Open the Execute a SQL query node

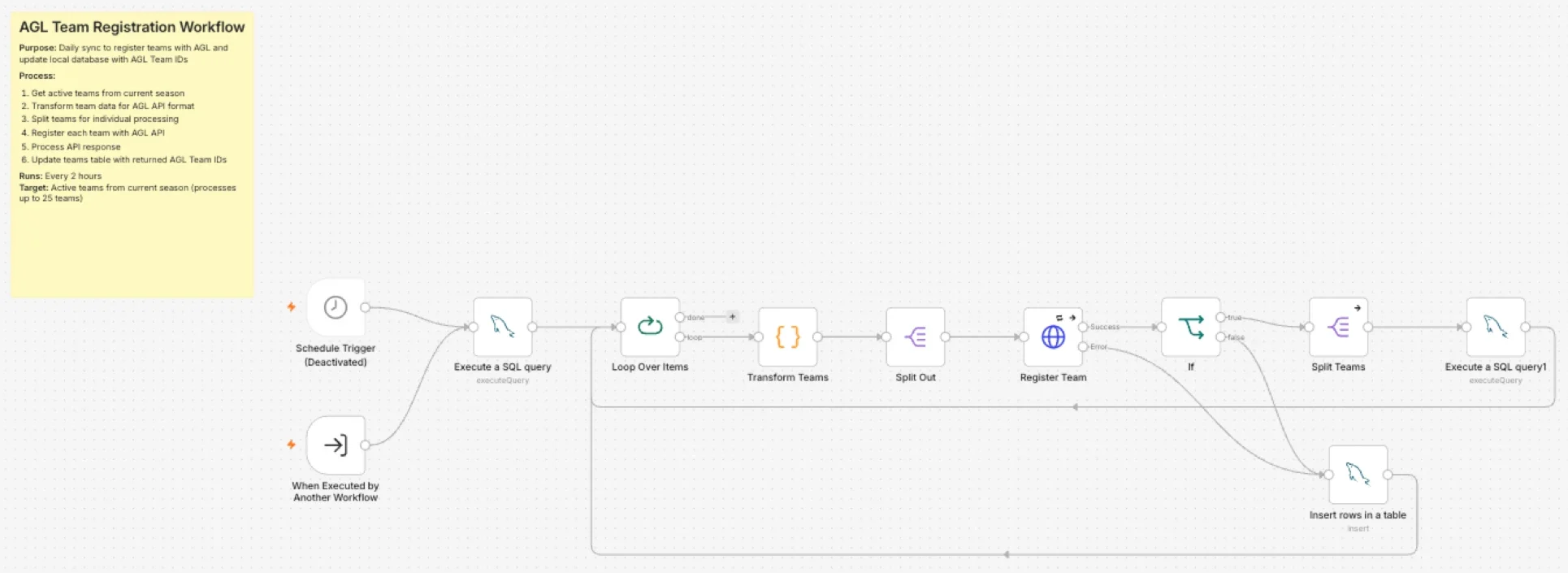(x=503, y=327)
